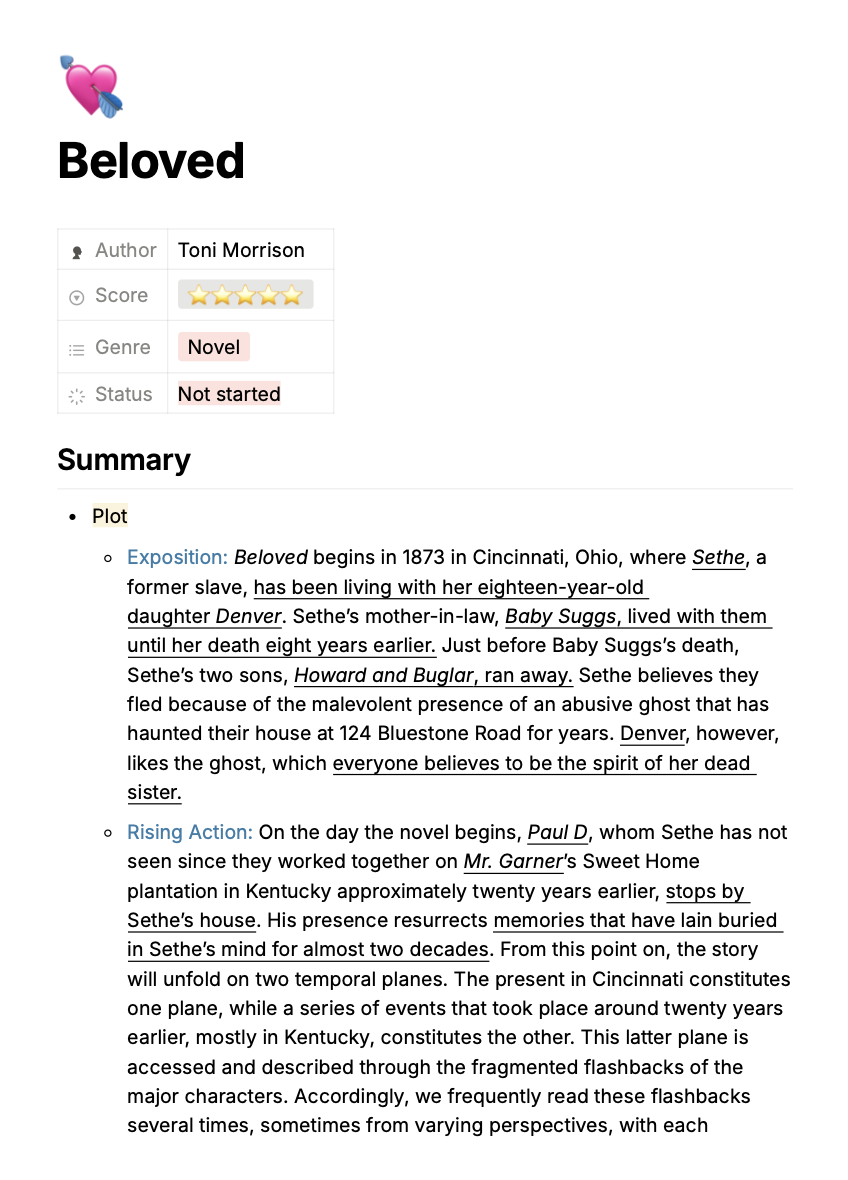The width and height of the screenshot is (848, 1180).
Task: Open the five-star Score dropdown
Action: (245, 295)
